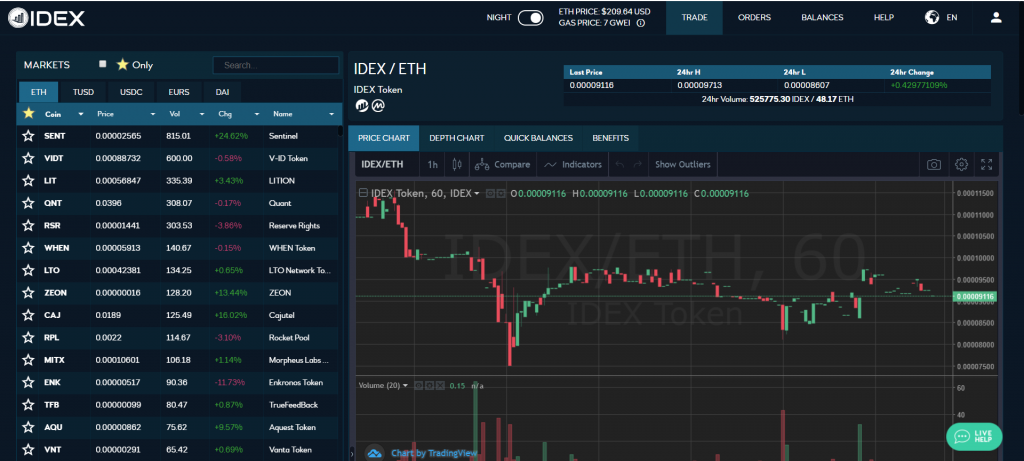The image size is (1024, 461).
Task: Toggle chart fullscreen mode icon
Action: coord(987,165)
